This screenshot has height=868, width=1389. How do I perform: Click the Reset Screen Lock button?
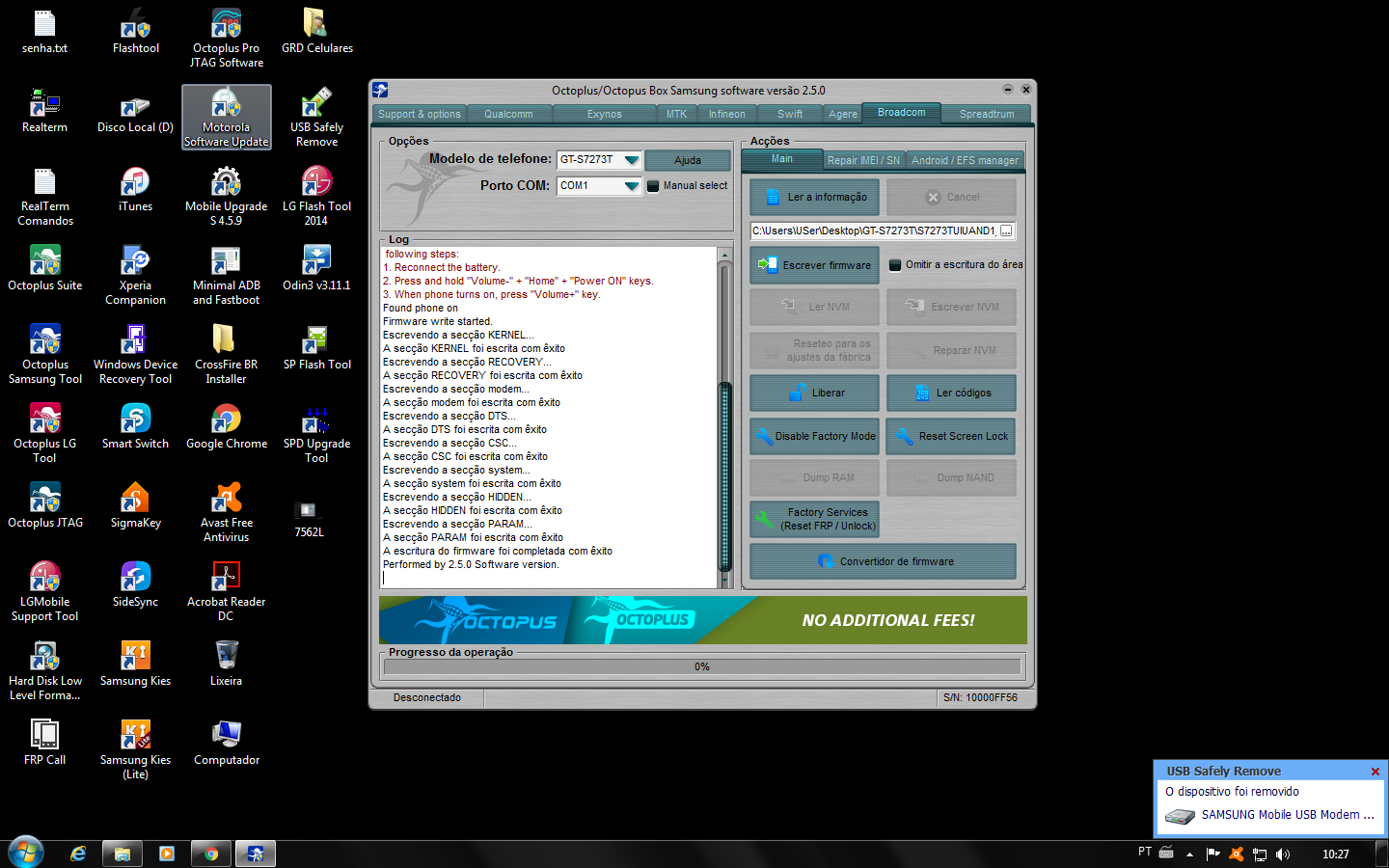[x=951, y=437]
